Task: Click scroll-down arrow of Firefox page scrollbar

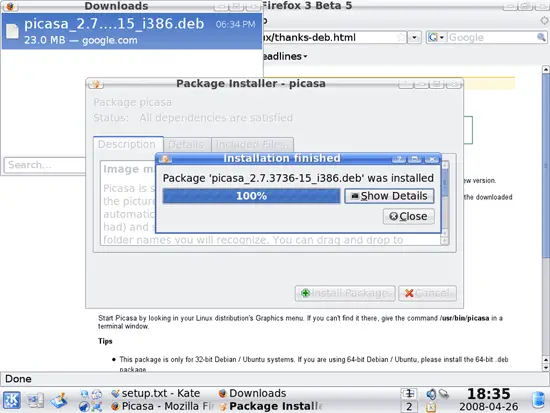Action: (x=546, y=367)
